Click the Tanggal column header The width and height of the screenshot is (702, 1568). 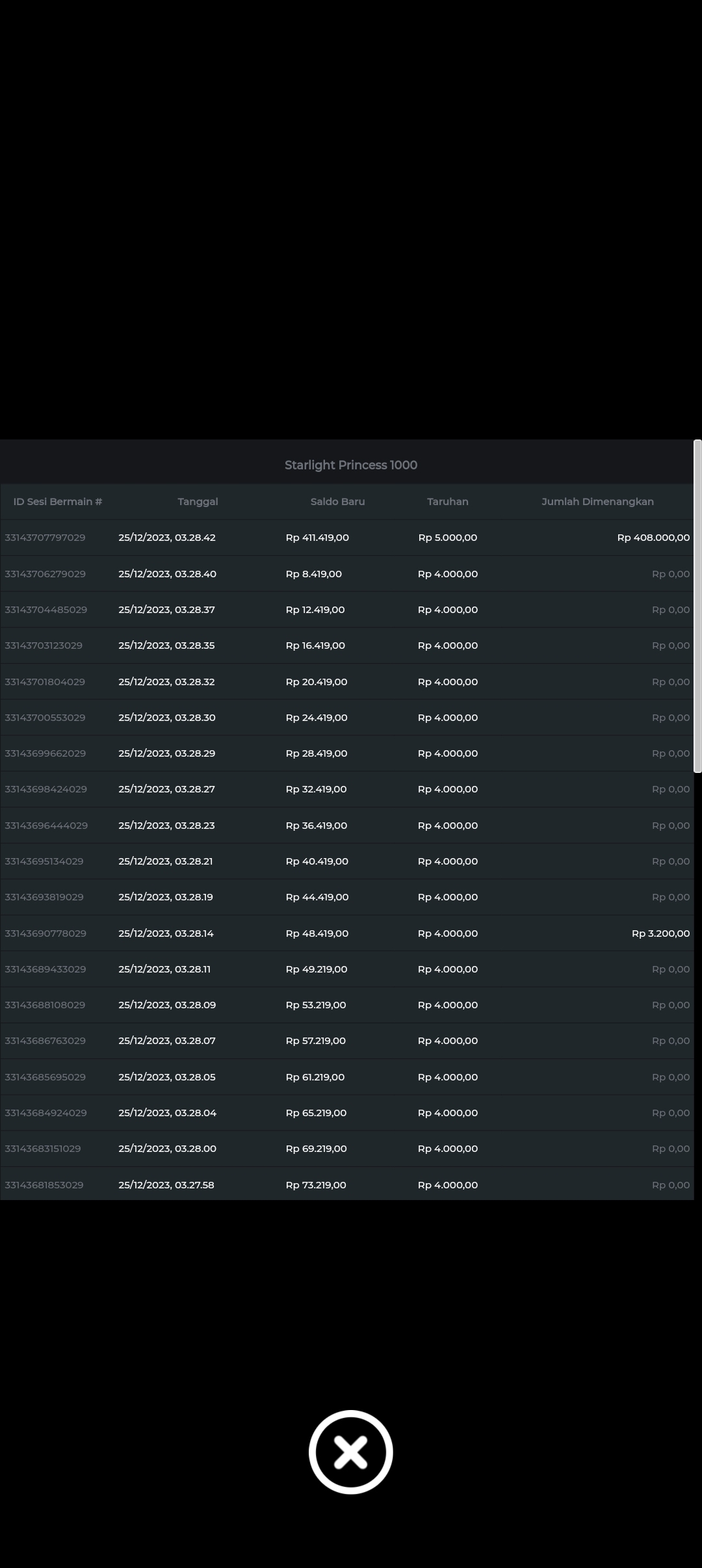198,501
